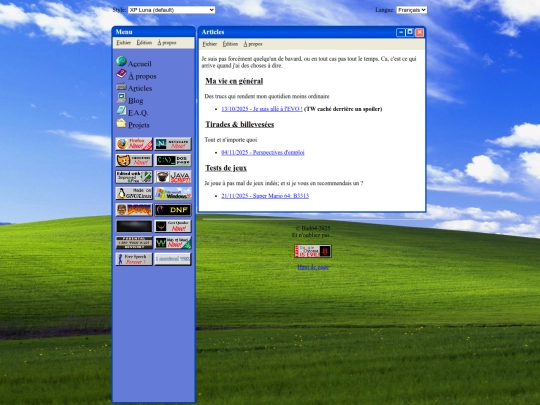
Task: Click the plain black badge
Action: click(x=134, y=226)
